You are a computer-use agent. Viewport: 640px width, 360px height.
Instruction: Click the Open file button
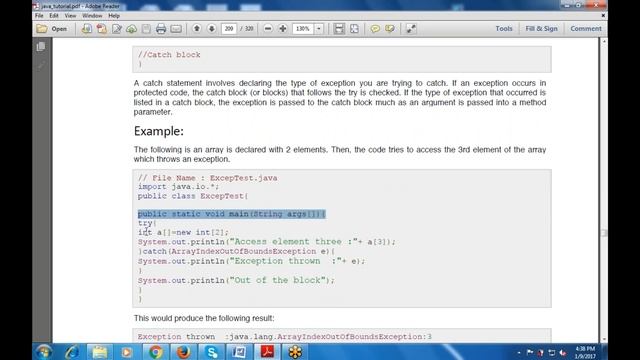[x=51, y=29]
